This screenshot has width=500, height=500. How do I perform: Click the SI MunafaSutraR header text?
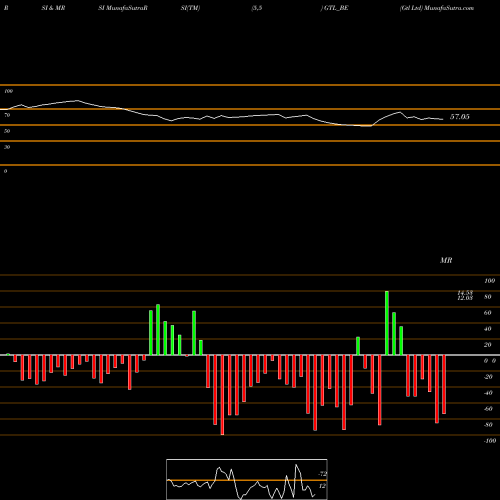(123, 8)
